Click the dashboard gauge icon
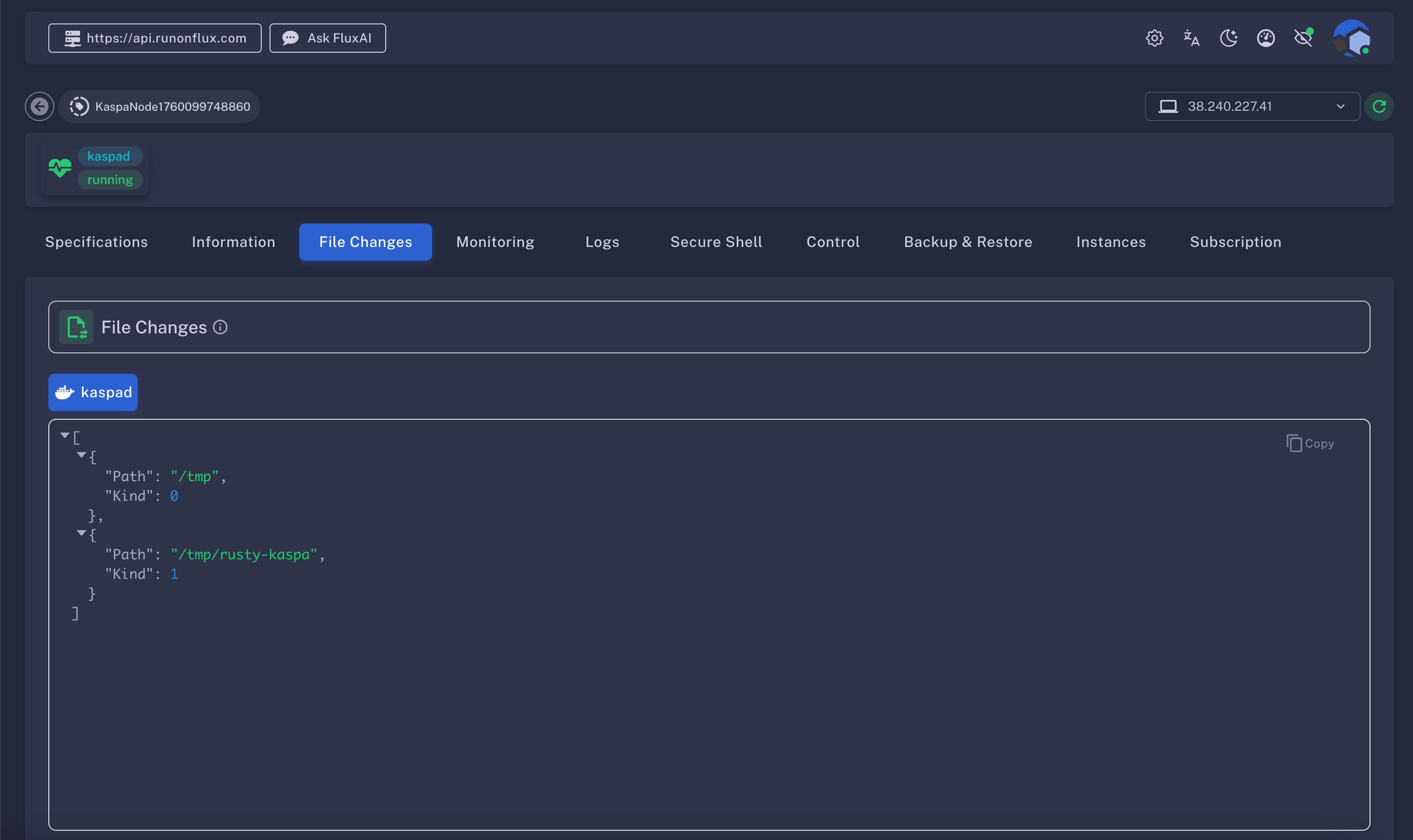The height and width of the screenshot is (840, 1413). 1266,38
